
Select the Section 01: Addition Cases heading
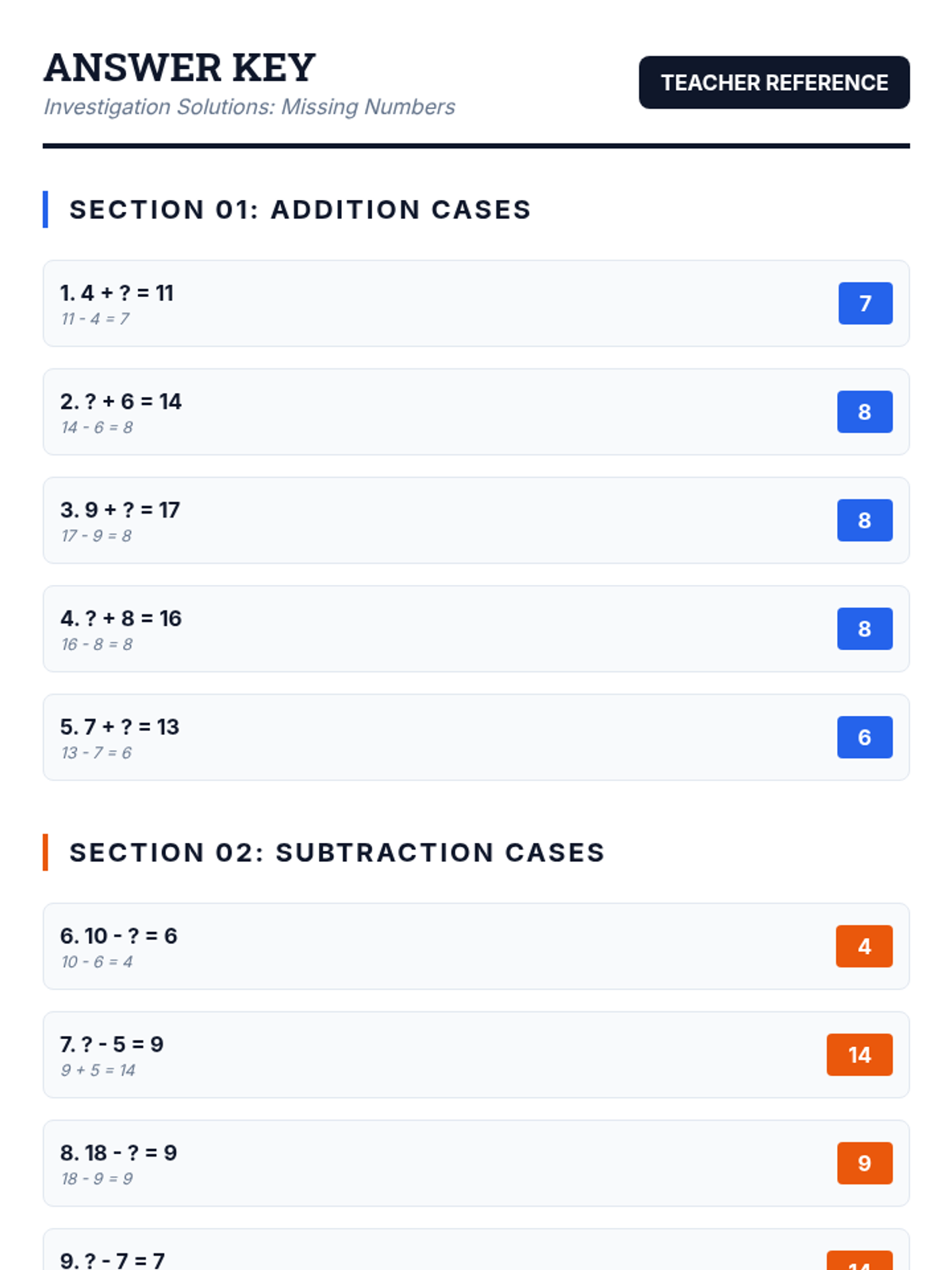[x=300, y=210]
